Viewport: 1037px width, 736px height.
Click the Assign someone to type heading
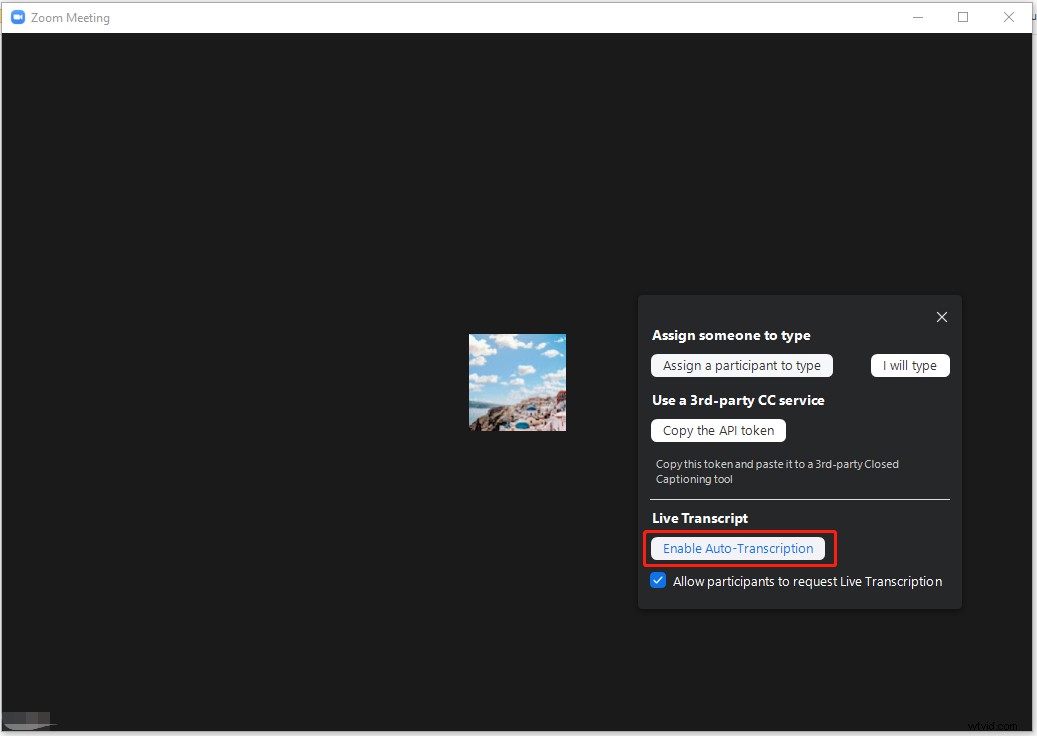731,335
